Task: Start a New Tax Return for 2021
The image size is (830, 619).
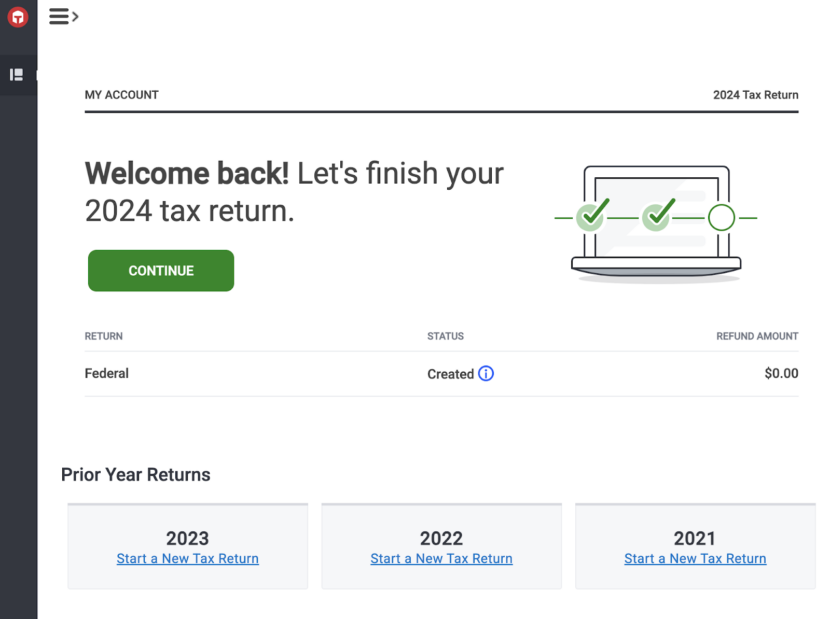Action: [694, 558]
